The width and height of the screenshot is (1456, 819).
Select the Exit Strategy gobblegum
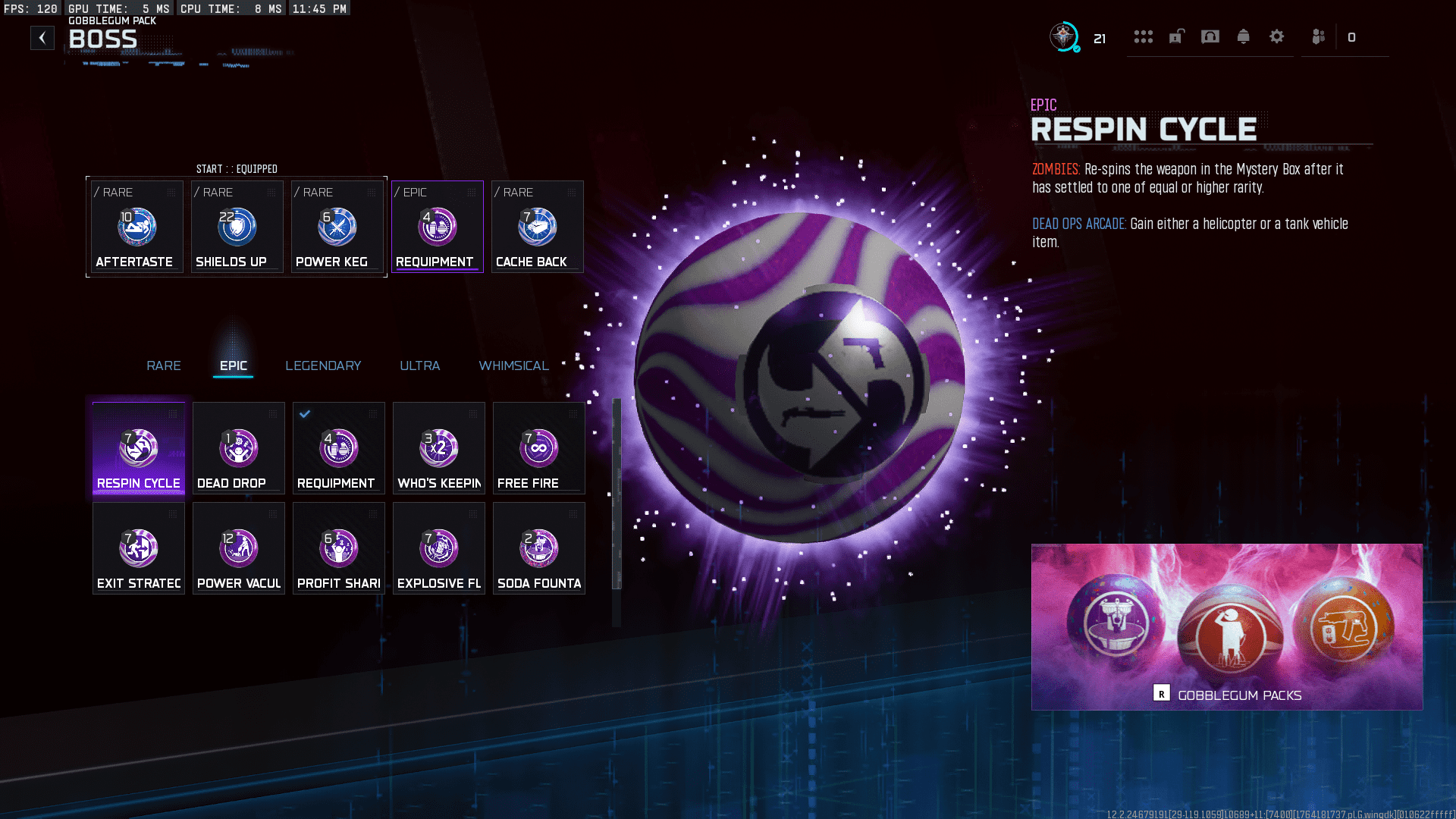point(138,549)
